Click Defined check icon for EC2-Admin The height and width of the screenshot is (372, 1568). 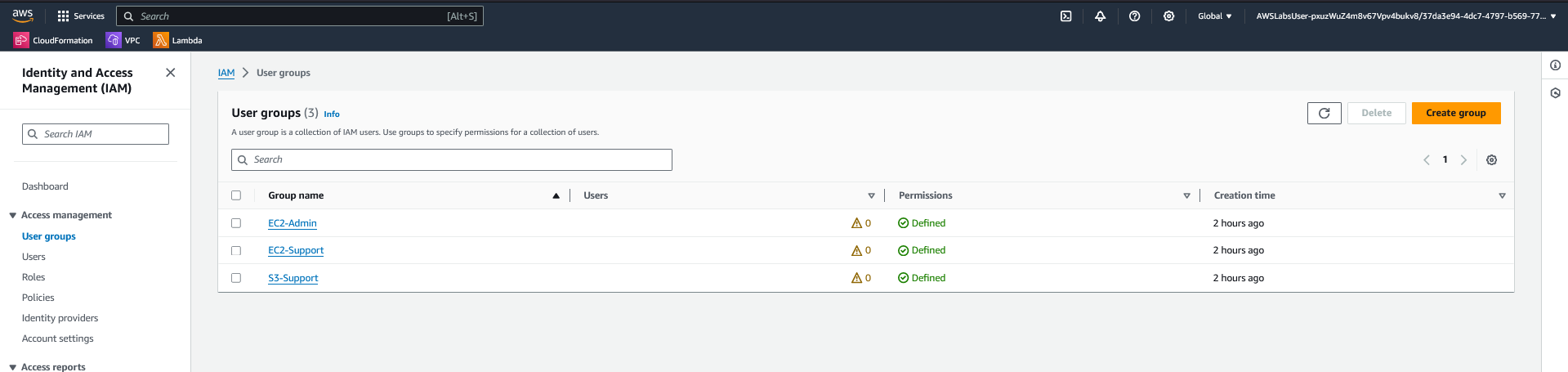click(903, 223)
